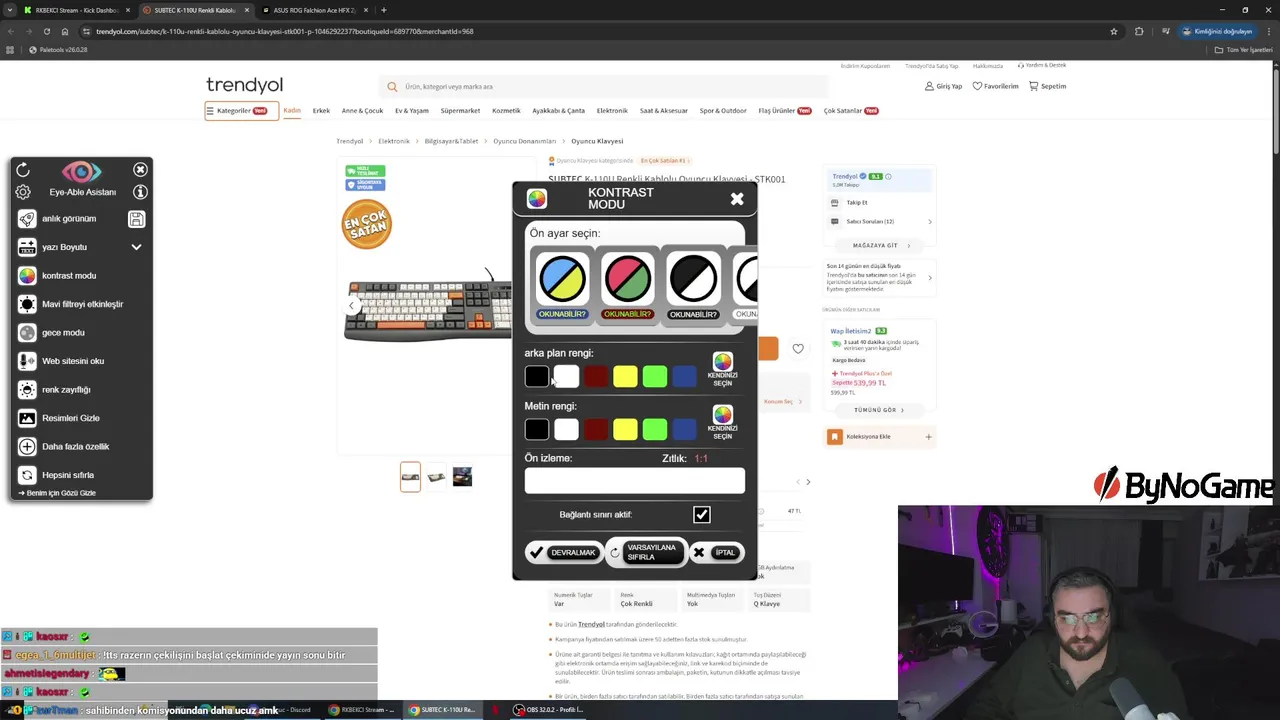Choose green background color swatch
Viewport: 1280px width, 720px height.
655,376
